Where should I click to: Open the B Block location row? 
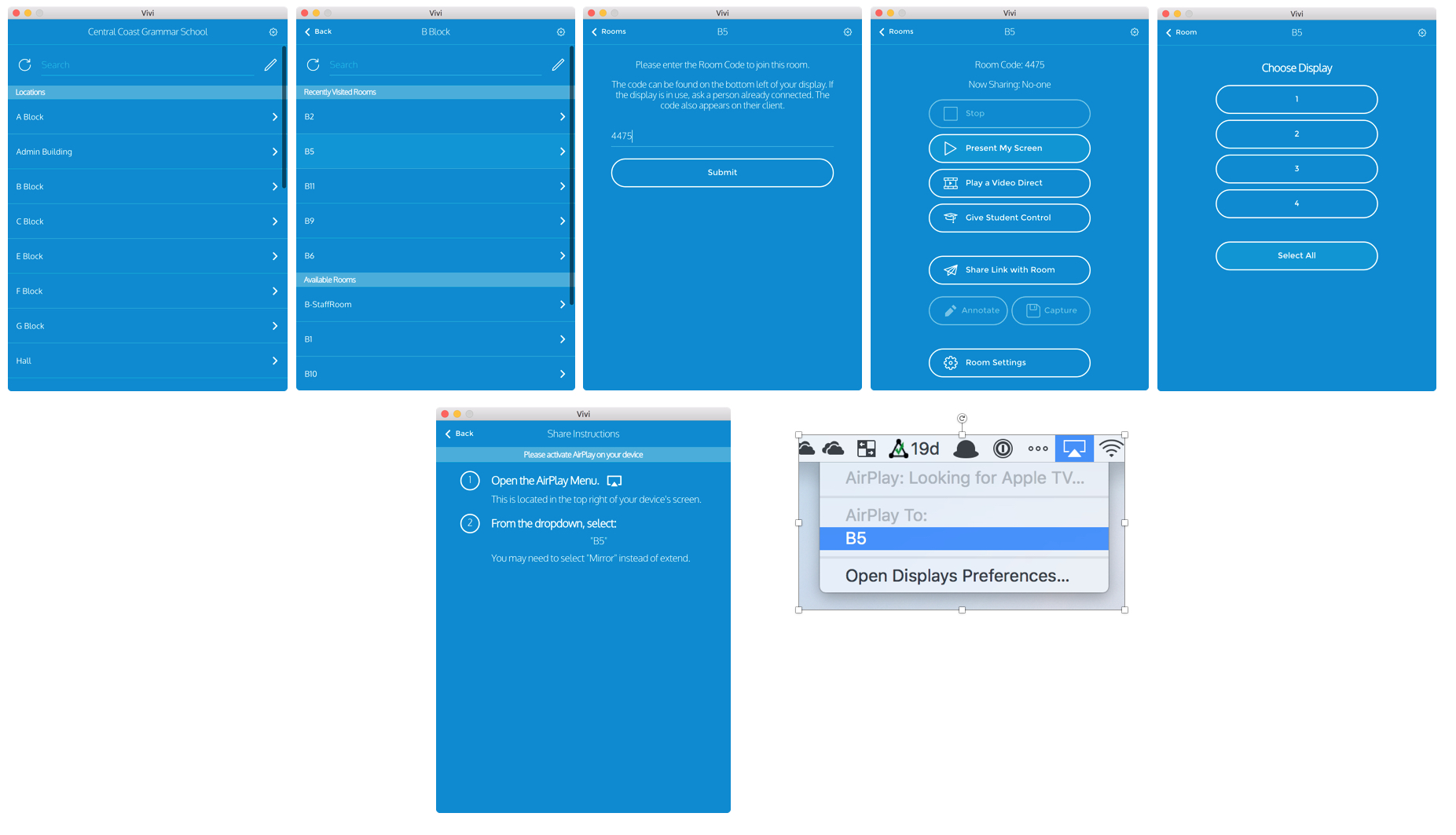pos(147,187)
